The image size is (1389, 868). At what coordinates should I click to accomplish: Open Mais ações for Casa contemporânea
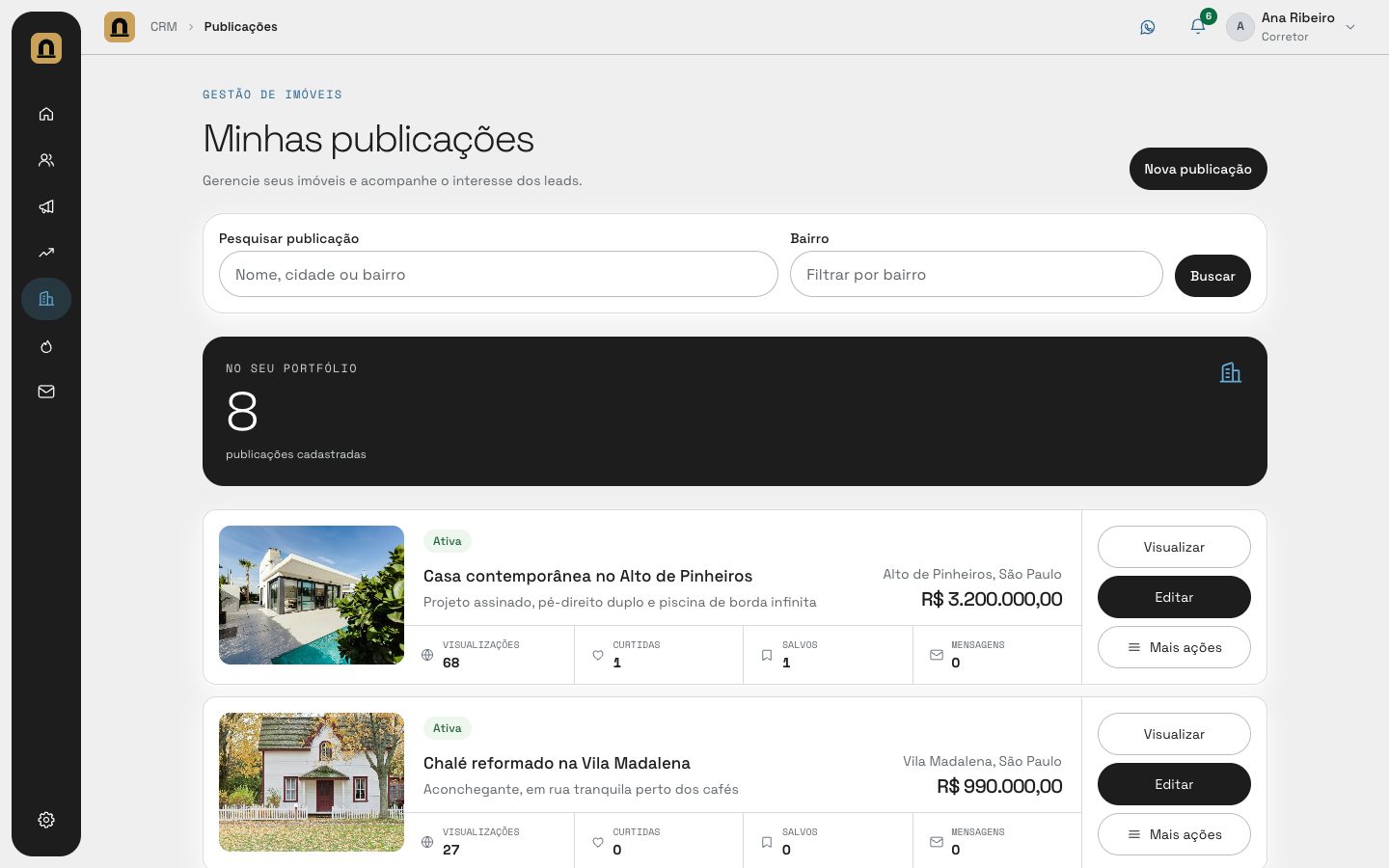coord(1174,647)
